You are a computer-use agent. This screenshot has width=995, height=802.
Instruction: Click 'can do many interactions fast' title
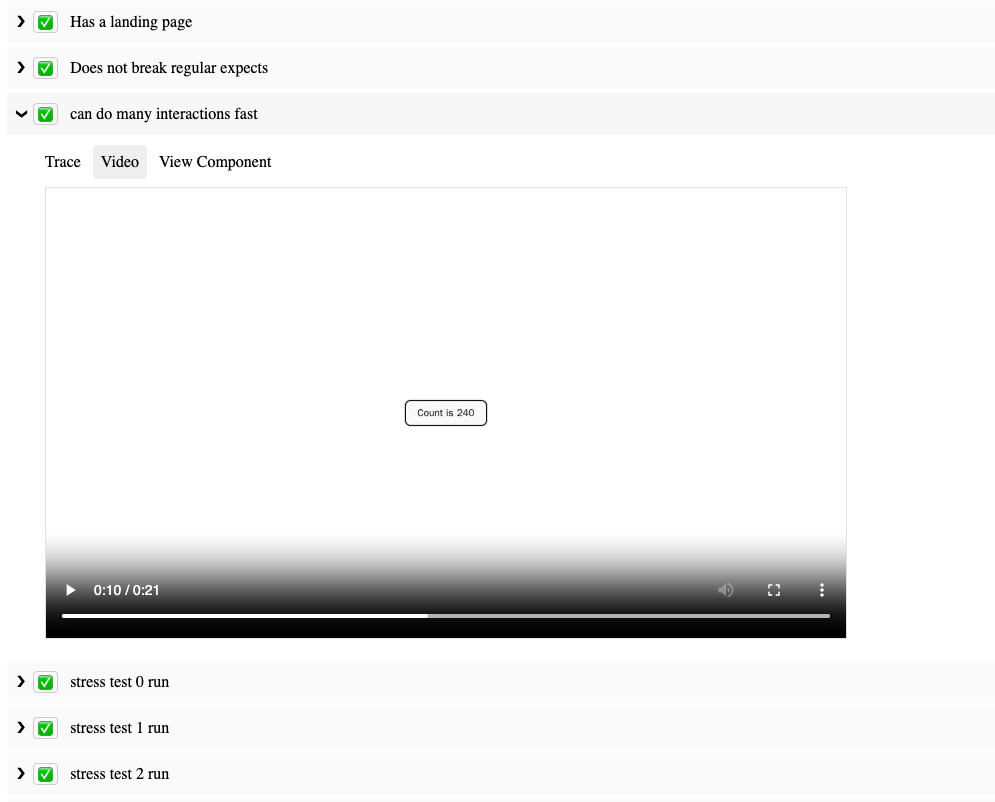[x=164, y=114]
